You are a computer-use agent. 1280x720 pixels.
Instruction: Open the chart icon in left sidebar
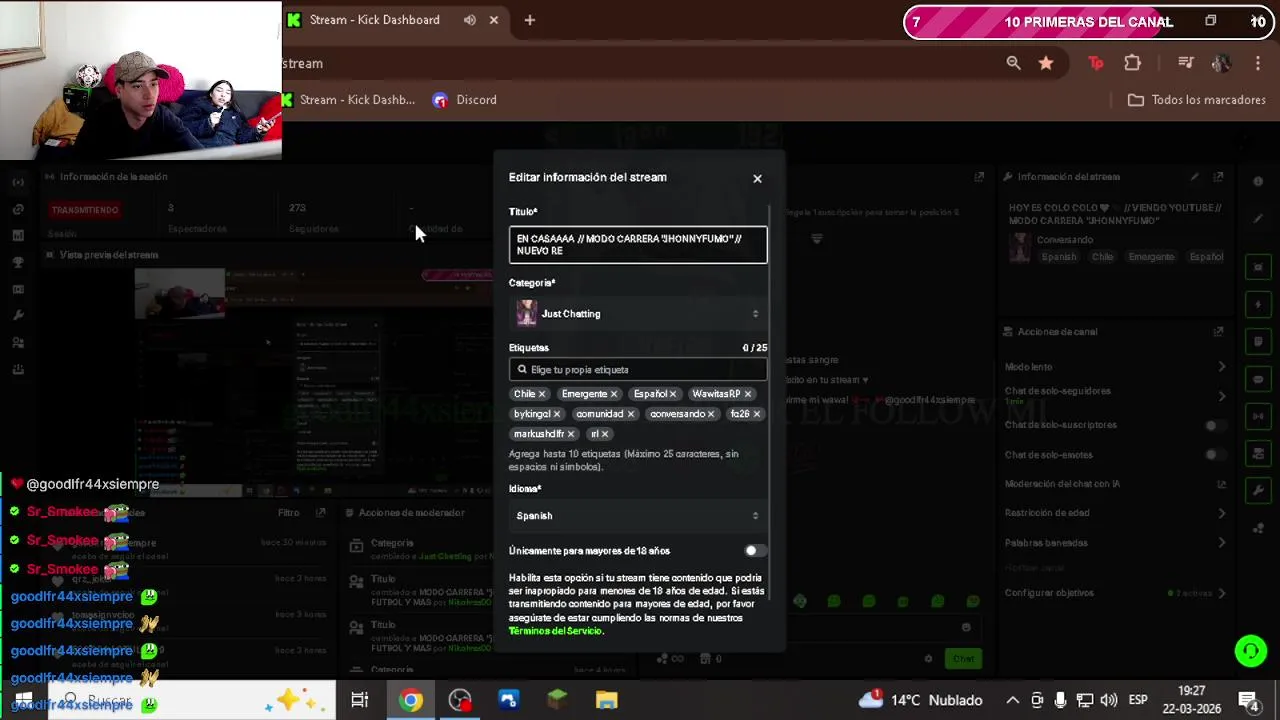18,236
